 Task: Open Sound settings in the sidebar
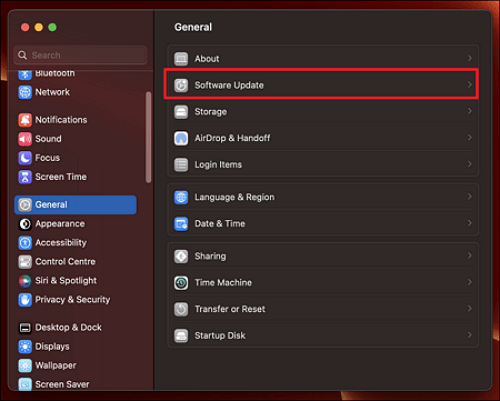(75, 139)
